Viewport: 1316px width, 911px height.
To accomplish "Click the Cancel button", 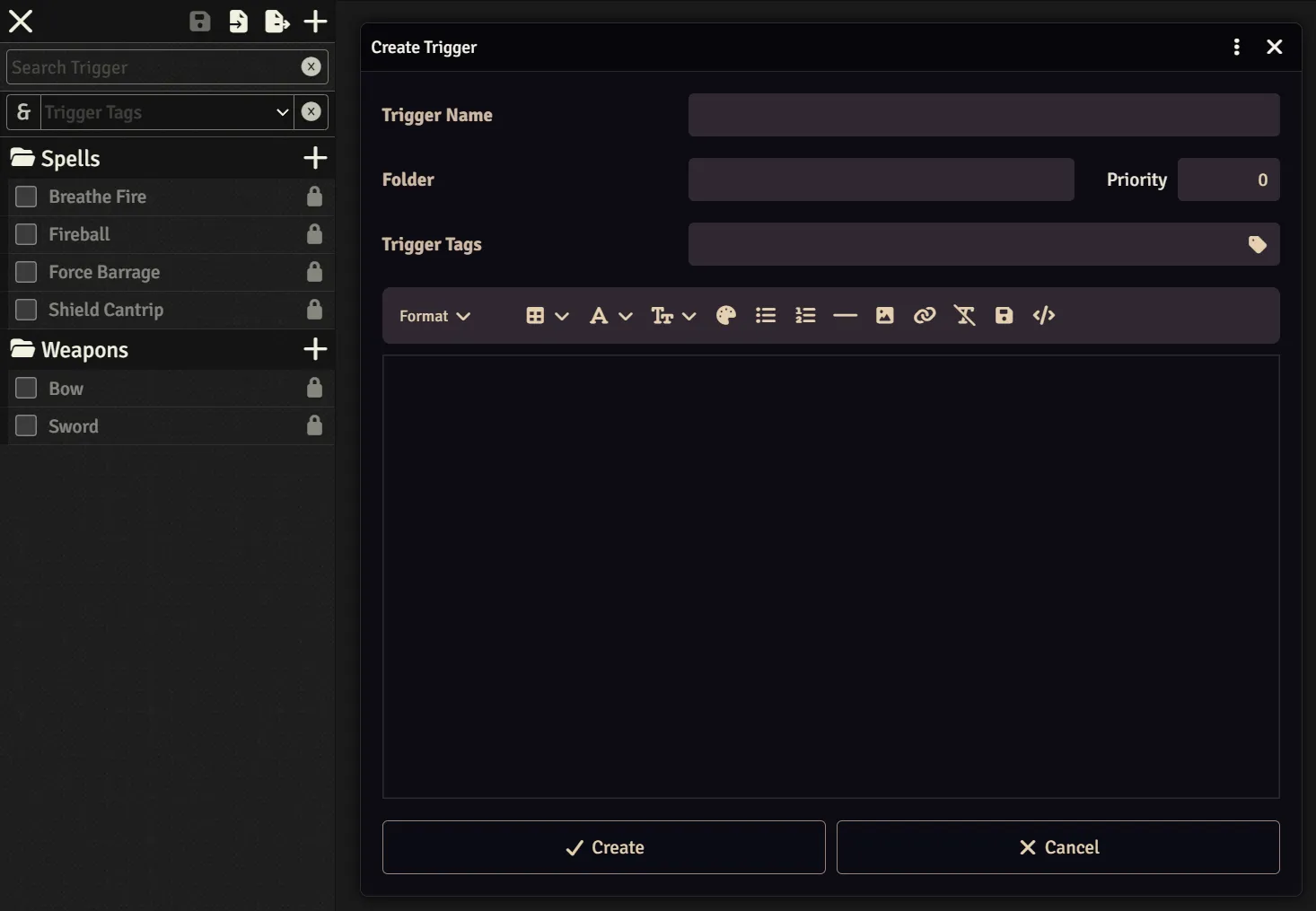I will (1058, 847).
